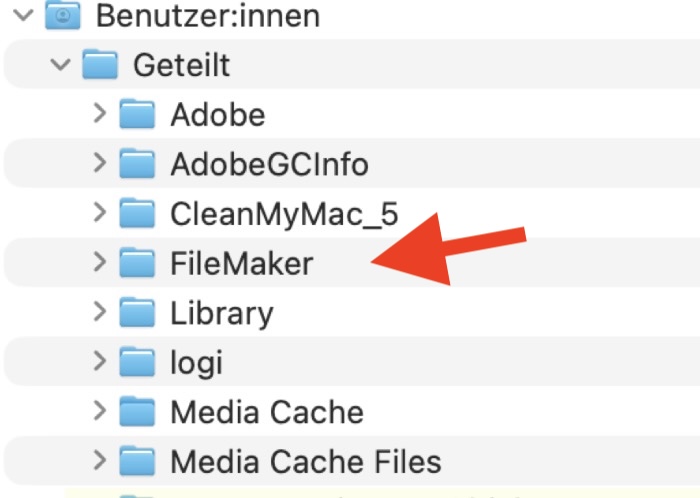The width and height of the screenshot is (700, 498).
Task: Click the Media Cache folder icon
Action: pos(137,411)
